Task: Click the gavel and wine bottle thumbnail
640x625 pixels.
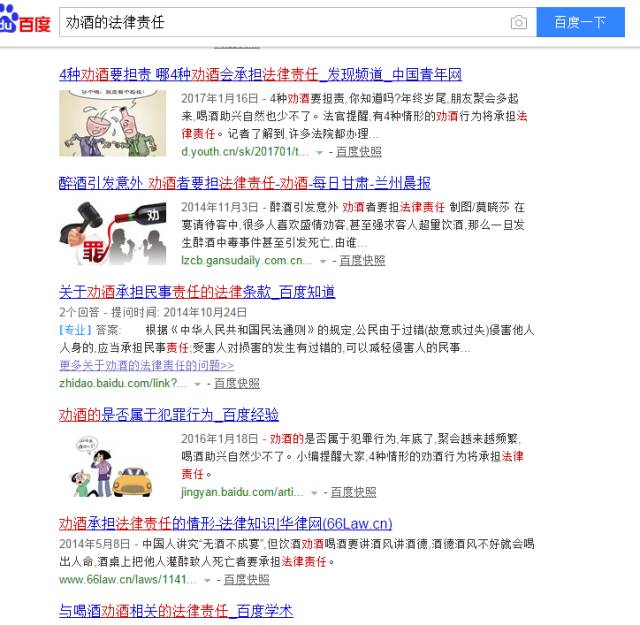Action: 113,232
